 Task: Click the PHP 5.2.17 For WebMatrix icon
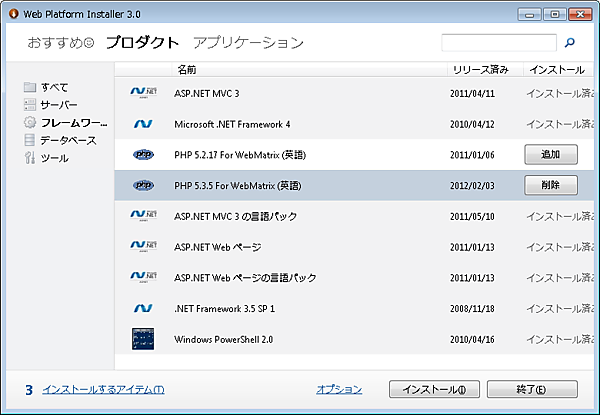pos(143,154)
